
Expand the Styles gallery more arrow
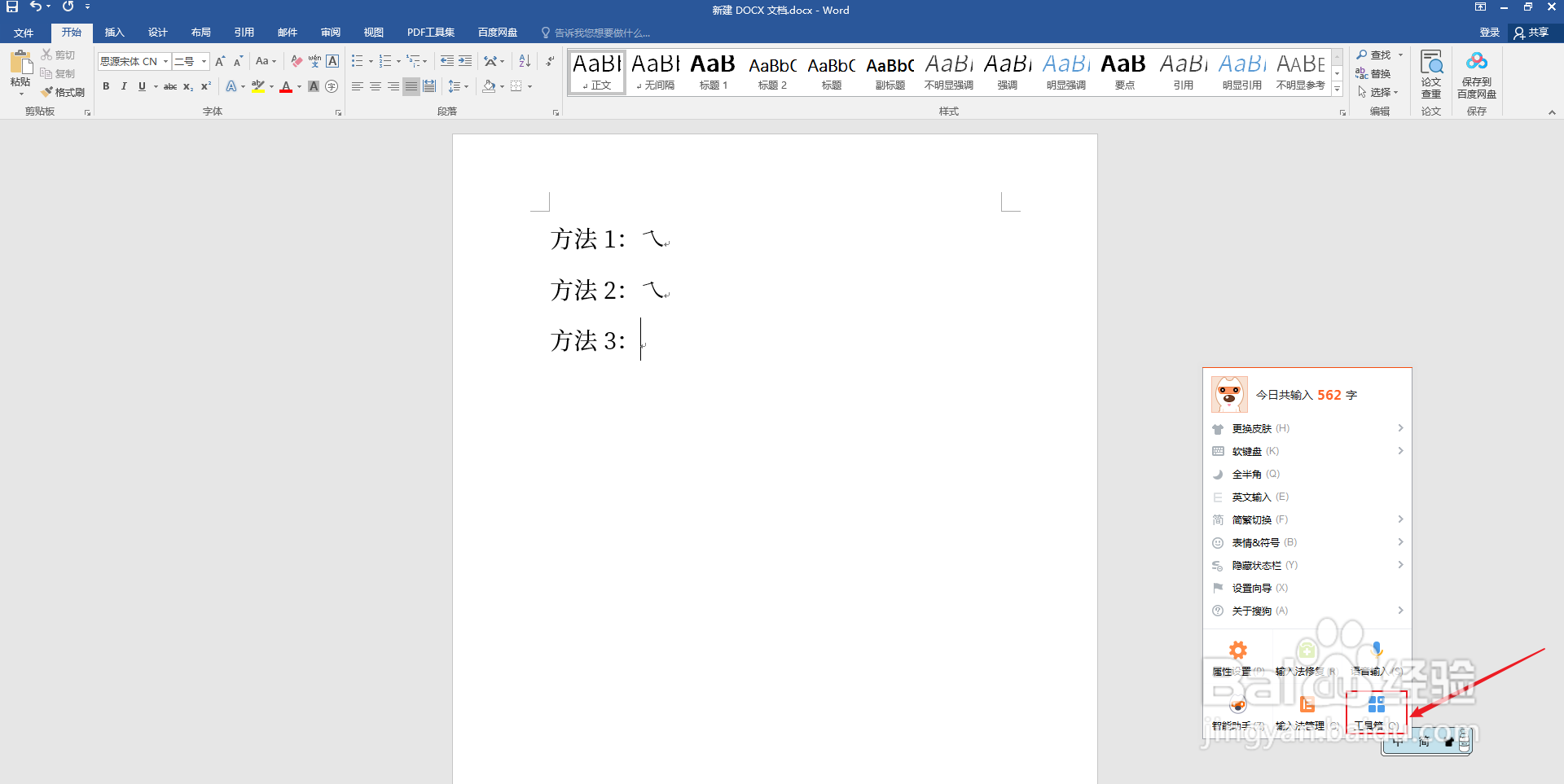tap(1338, 89)
